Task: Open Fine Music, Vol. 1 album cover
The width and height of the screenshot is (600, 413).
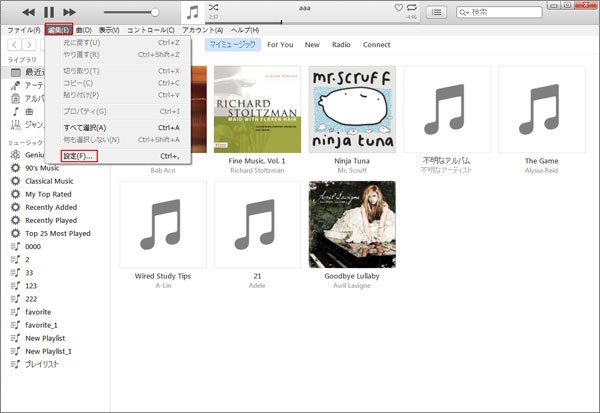Action: [x=258, y=109]
